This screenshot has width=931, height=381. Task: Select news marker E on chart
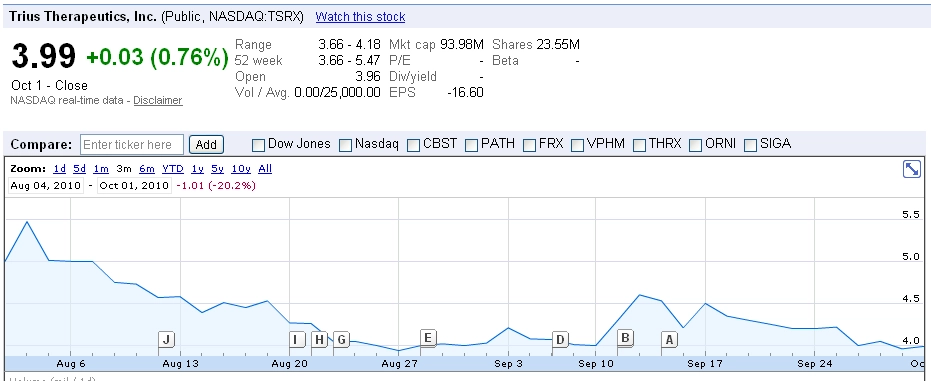(428, 338)
